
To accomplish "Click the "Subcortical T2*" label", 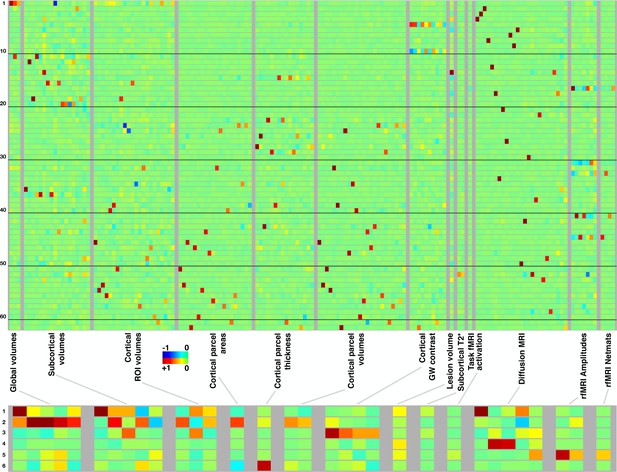I will [461, 362].
